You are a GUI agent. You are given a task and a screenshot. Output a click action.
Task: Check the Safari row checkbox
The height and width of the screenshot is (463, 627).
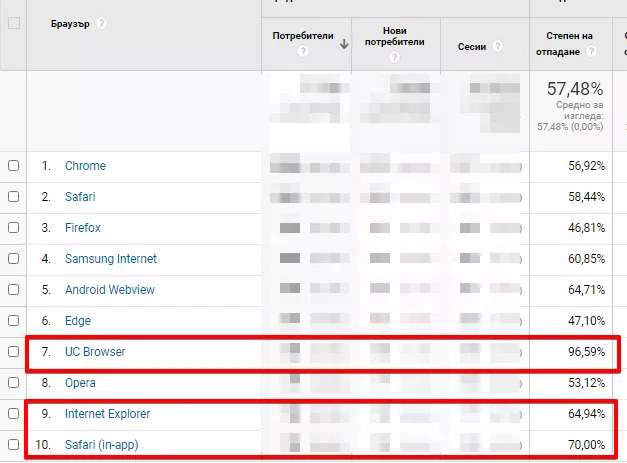(14, 196)
